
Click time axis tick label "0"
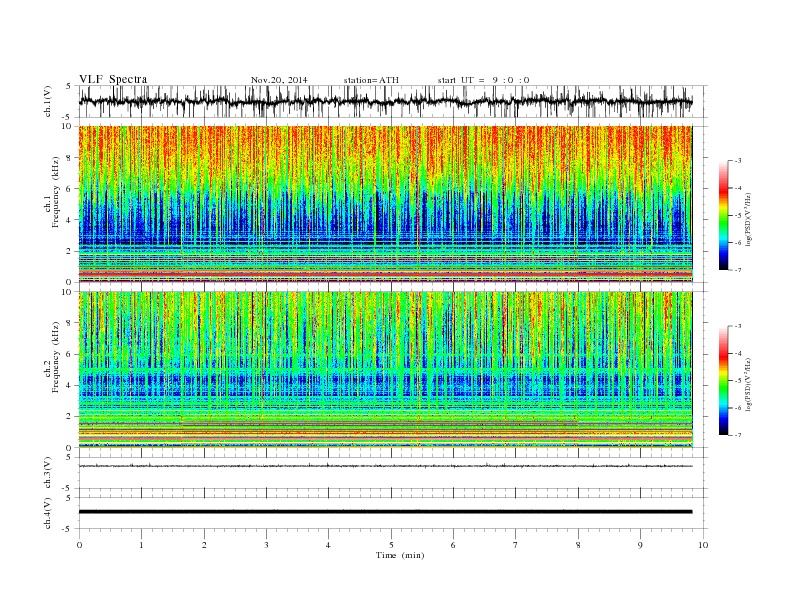click(79, 545)
